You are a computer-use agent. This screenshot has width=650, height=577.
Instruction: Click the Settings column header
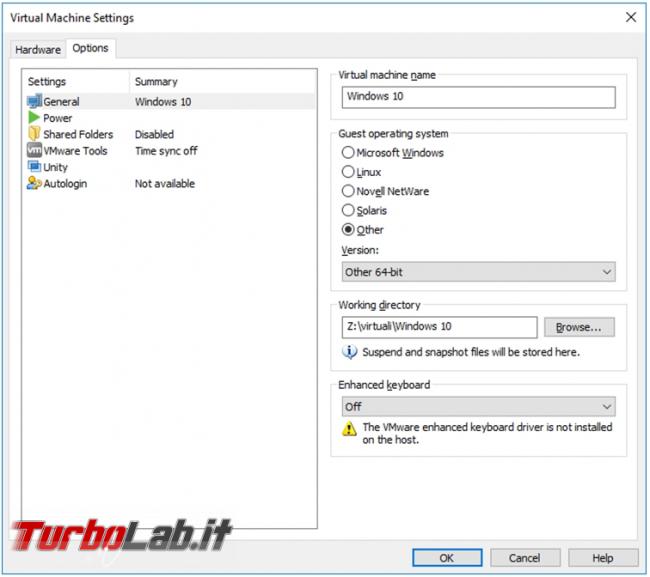point(47,82)
